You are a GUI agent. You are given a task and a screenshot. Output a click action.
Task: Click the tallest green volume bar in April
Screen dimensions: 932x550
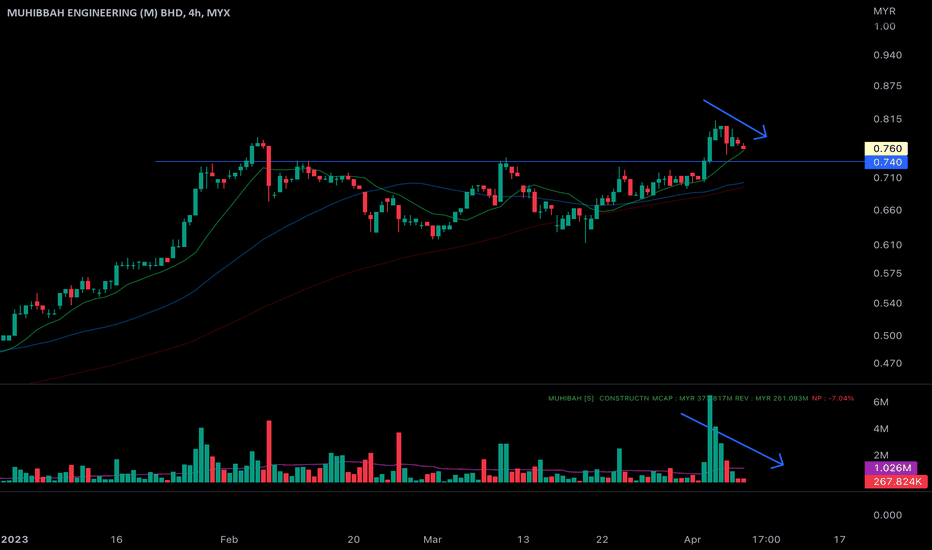[710, 439]
